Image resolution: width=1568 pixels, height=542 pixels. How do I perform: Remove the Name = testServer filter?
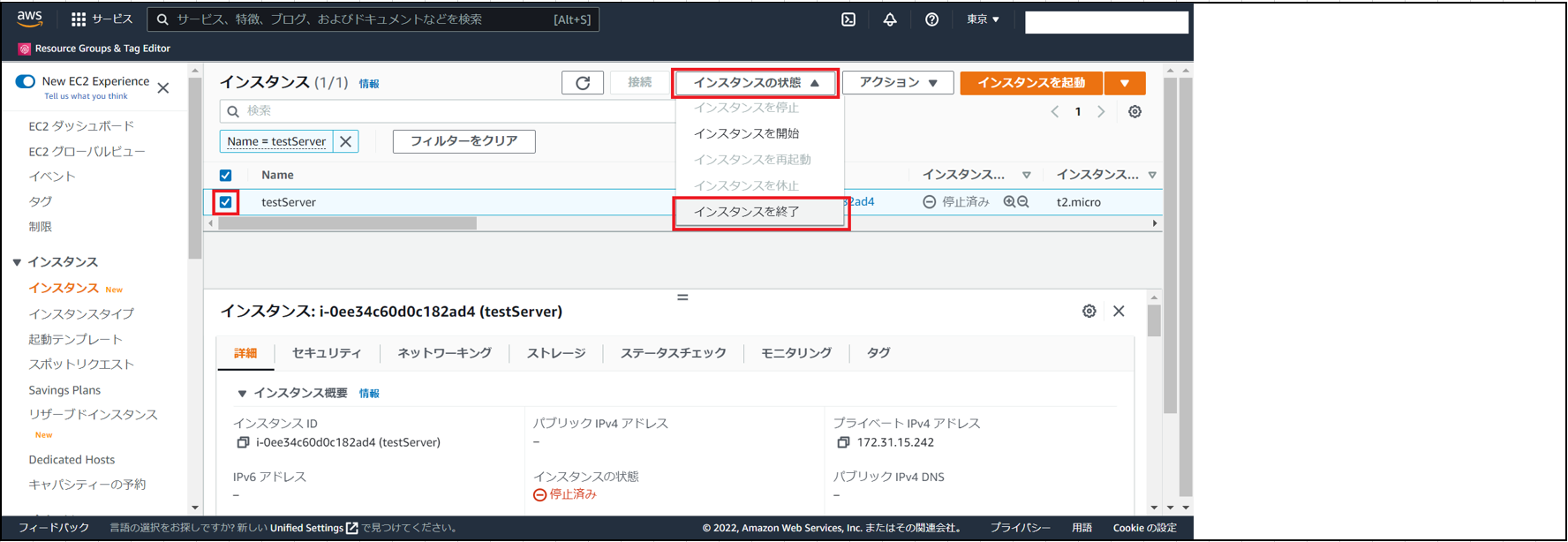pos(346,141)
